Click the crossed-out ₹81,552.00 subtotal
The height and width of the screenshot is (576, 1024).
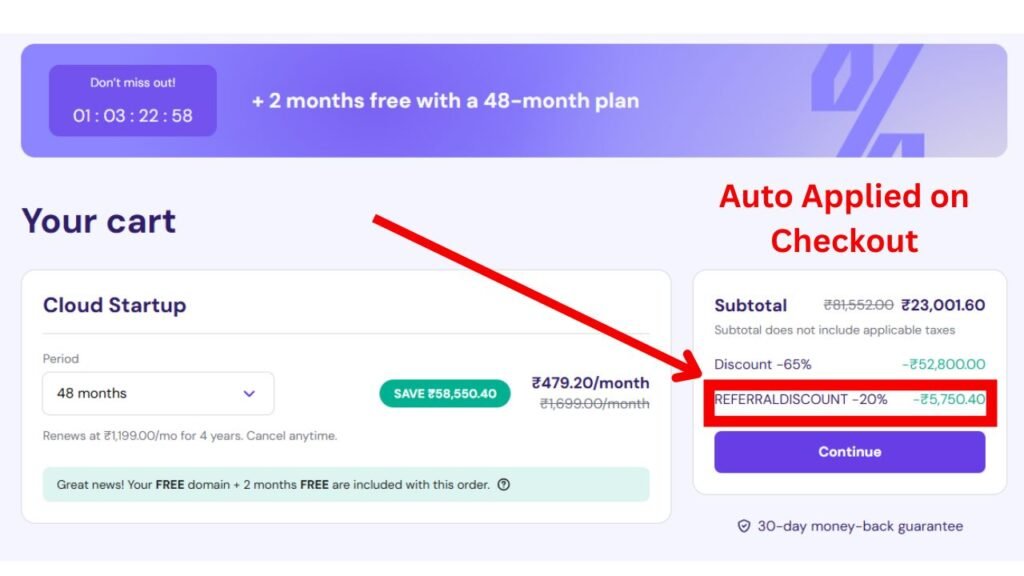[x=858, y=306]
